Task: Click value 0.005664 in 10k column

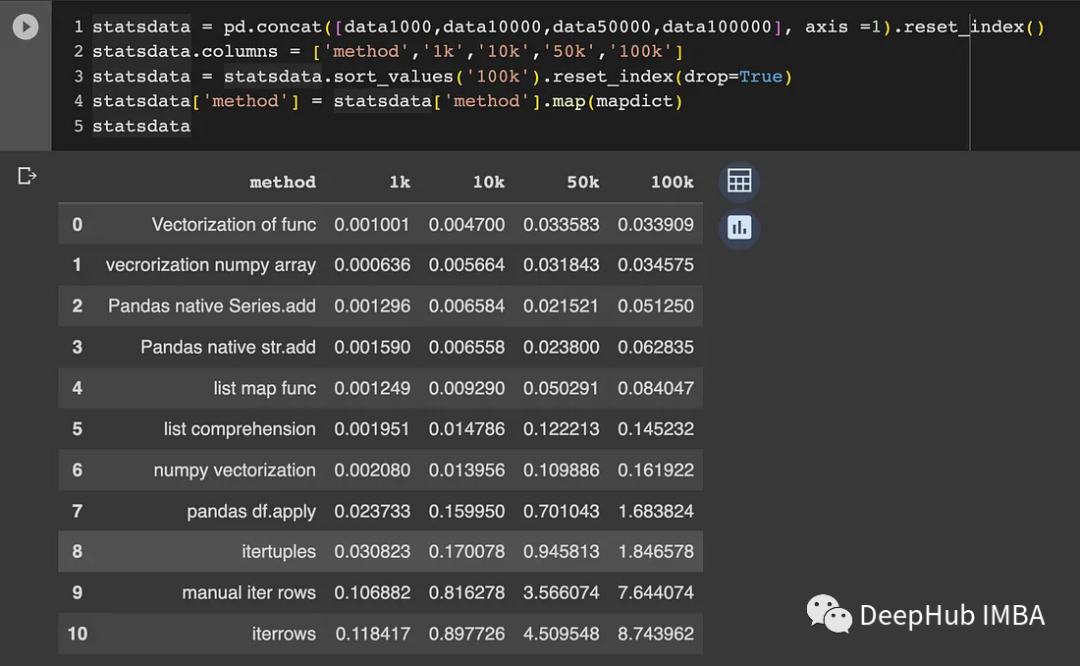Action: (x=466, y=265)
